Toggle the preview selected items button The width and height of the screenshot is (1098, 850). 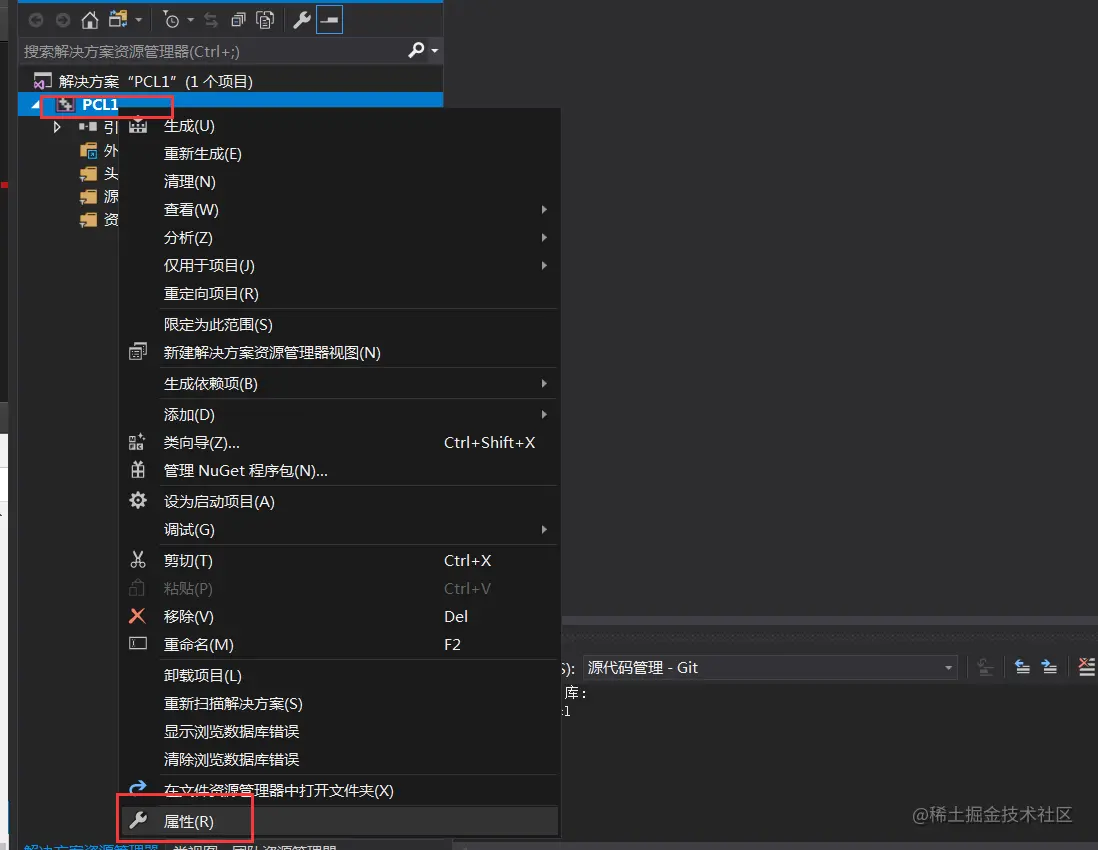(329, 20)
